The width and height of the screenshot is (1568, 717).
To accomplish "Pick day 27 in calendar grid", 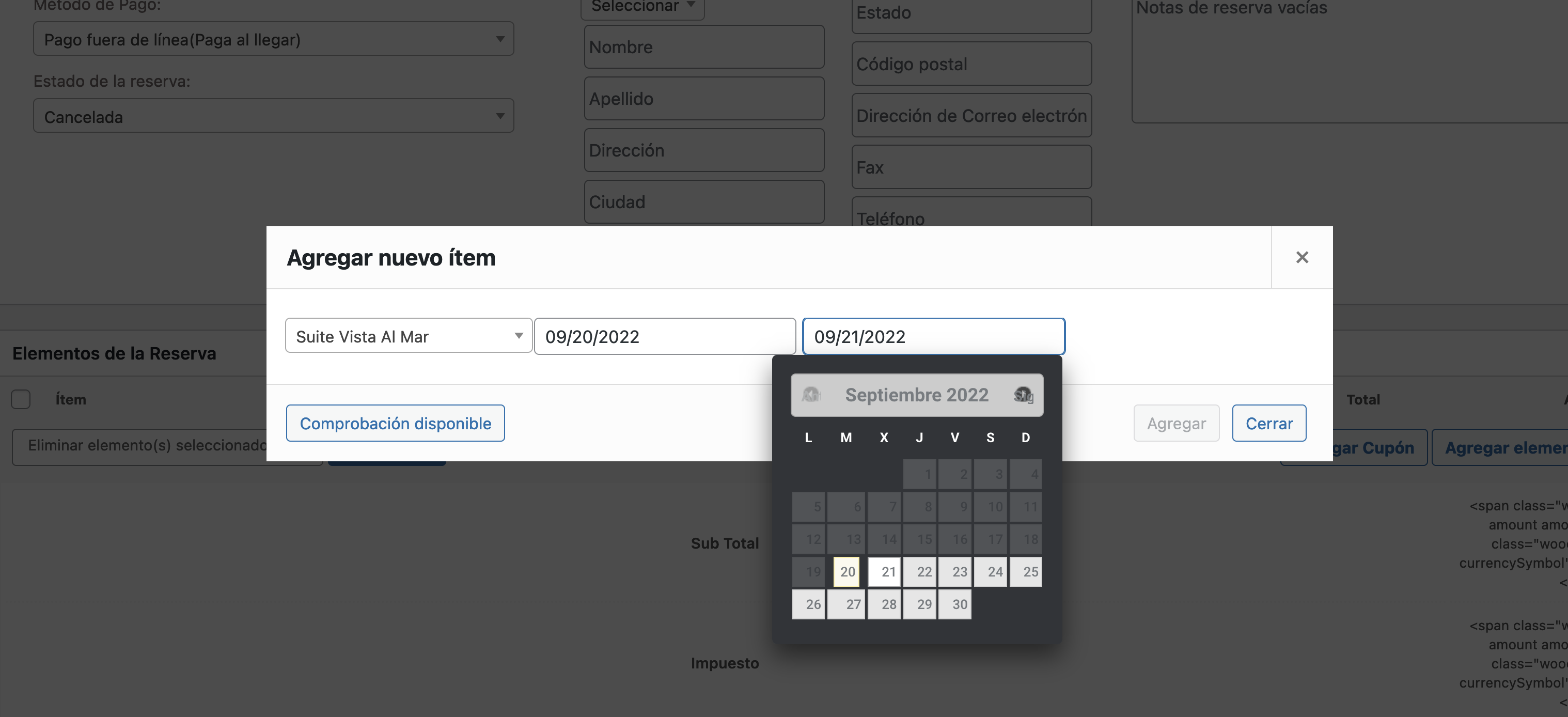I will [x=846, y=604].
